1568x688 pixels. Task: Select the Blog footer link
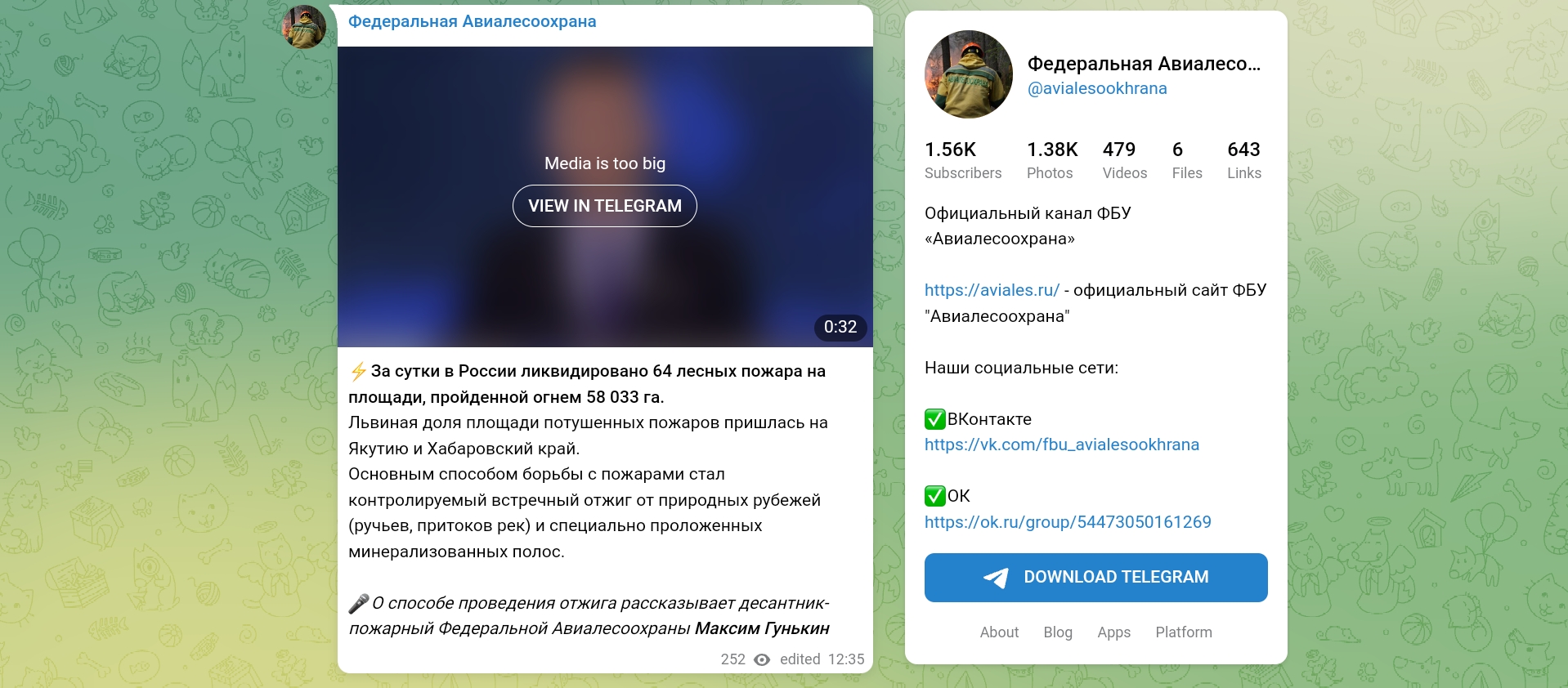click(1058, 632)
